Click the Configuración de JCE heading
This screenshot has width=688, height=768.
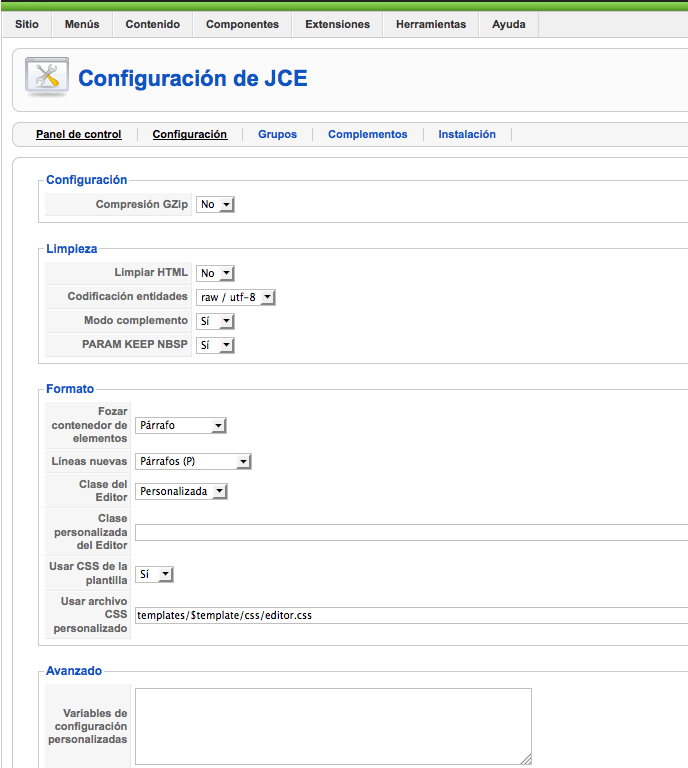(x=193, y=78)
